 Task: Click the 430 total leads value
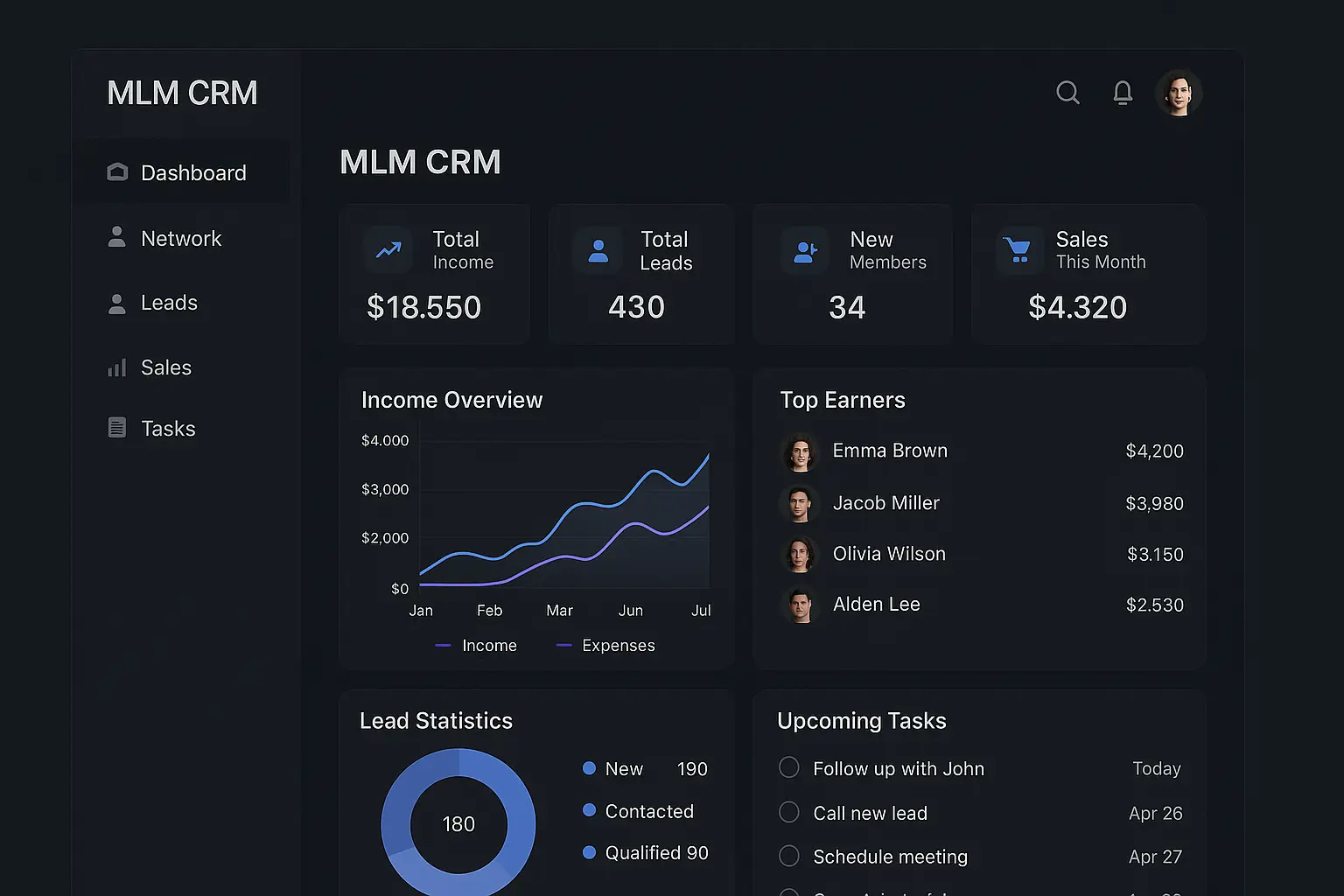point(636,307)
